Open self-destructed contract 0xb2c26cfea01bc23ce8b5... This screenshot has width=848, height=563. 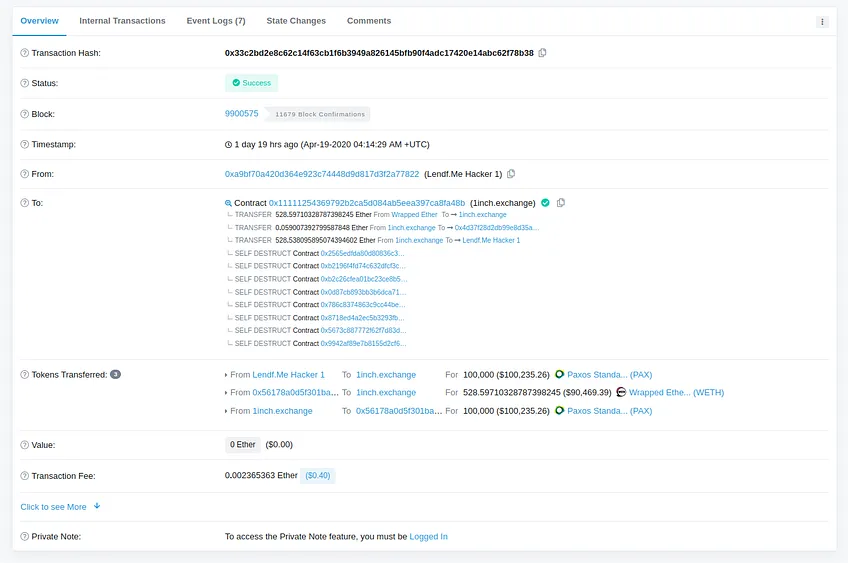click(x=364, y=279)
